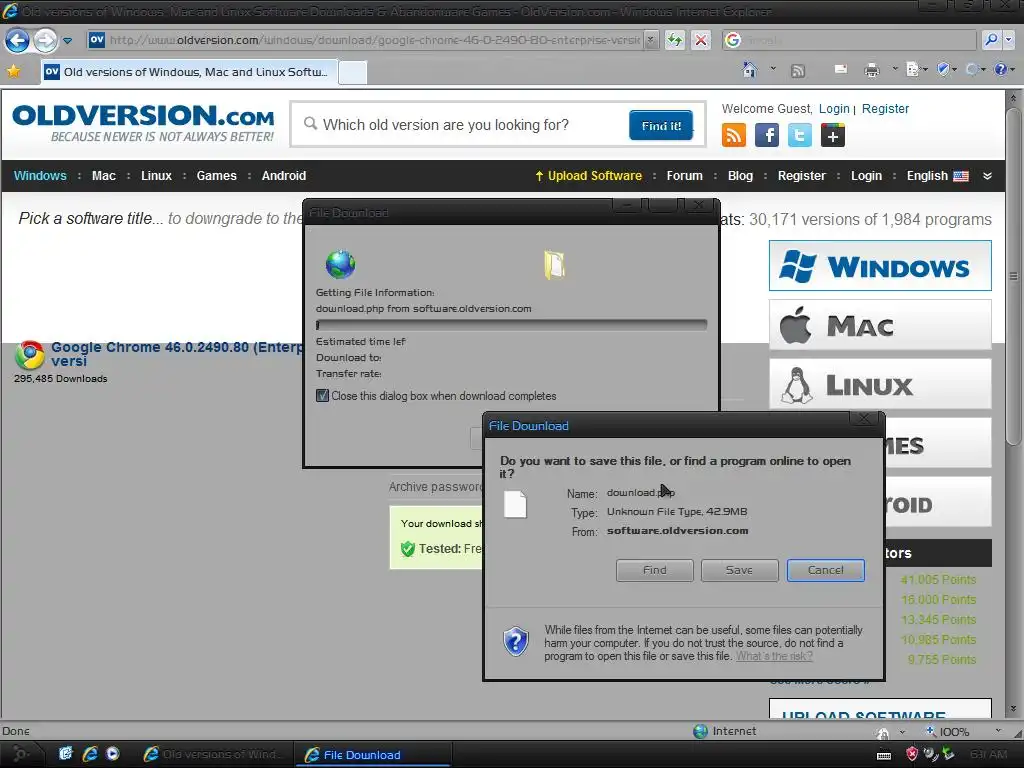Viewport: 1024px width, 768px height.
Task: Change language via English flag selector
Action: 937,176
